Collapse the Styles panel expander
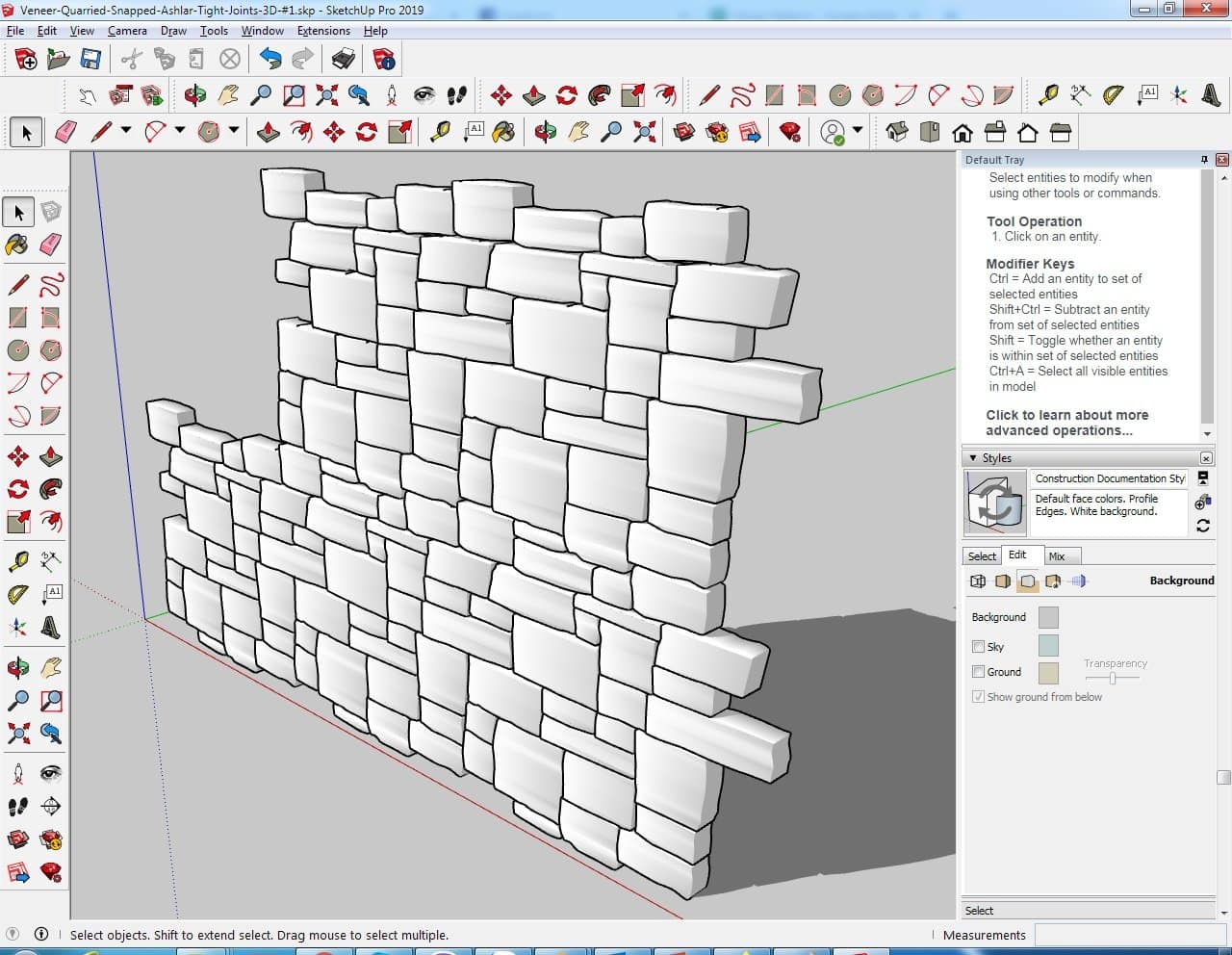1232x955 pixels. pos(973,458)
